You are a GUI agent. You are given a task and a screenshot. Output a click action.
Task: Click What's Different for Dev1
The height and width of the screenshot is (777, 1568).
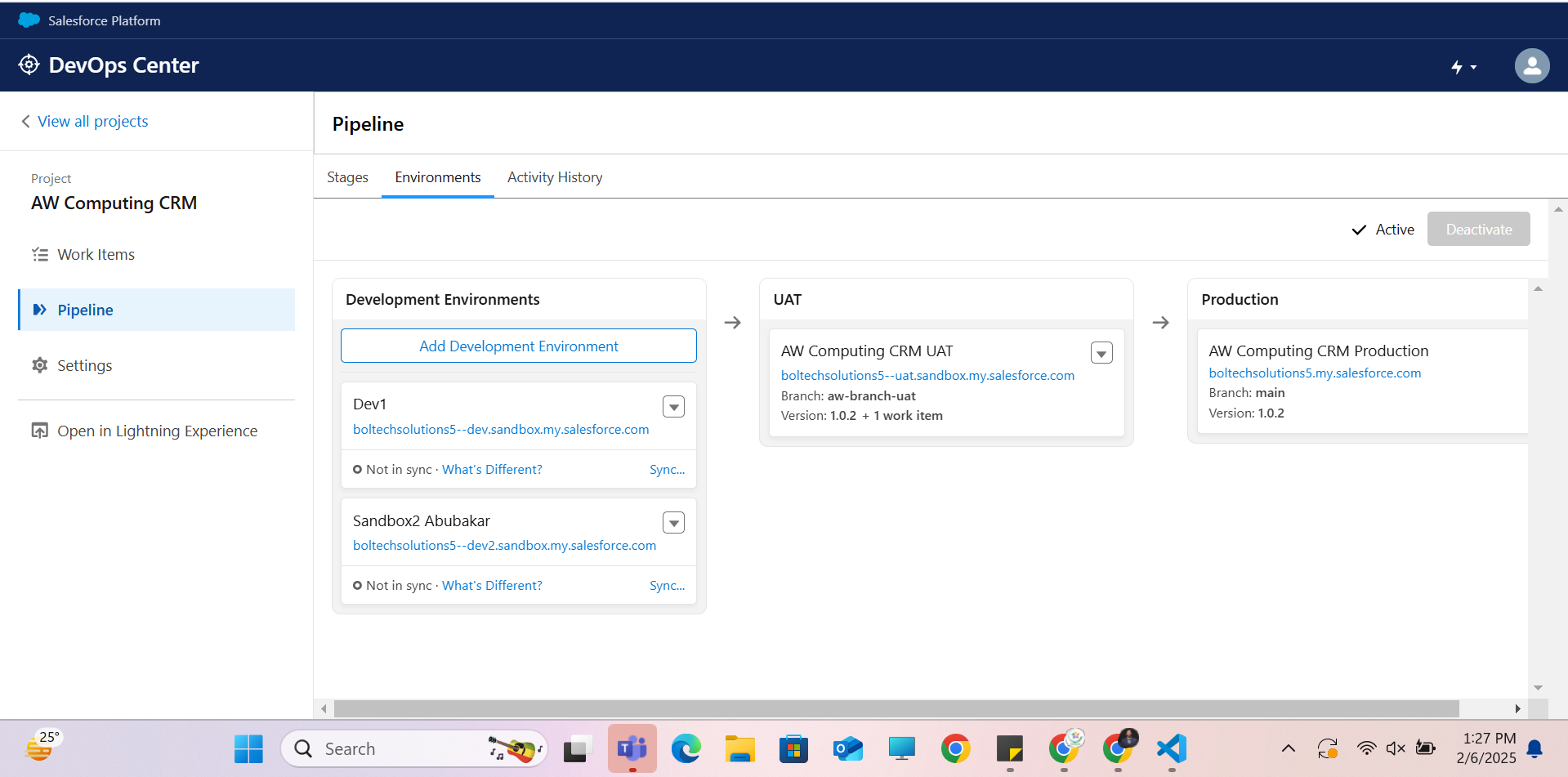492,469
